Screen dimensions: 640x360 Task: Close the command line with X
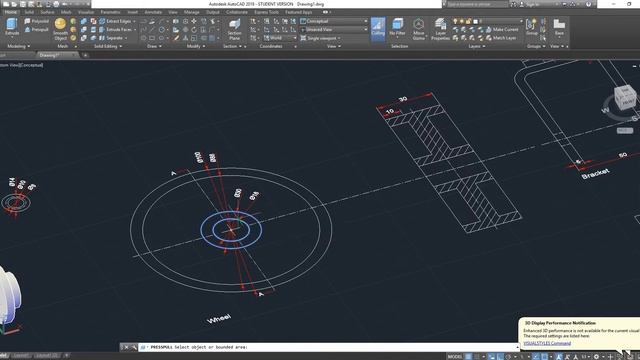coord(126,347)
